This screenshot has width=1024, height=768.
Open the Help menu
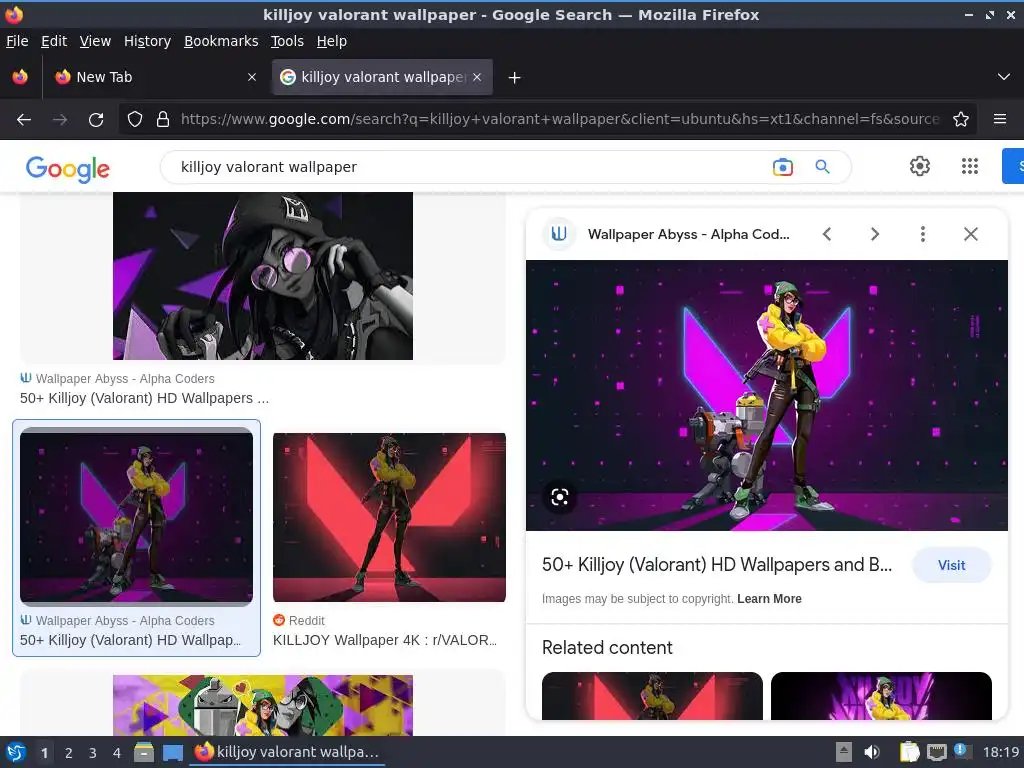[332, 41]
